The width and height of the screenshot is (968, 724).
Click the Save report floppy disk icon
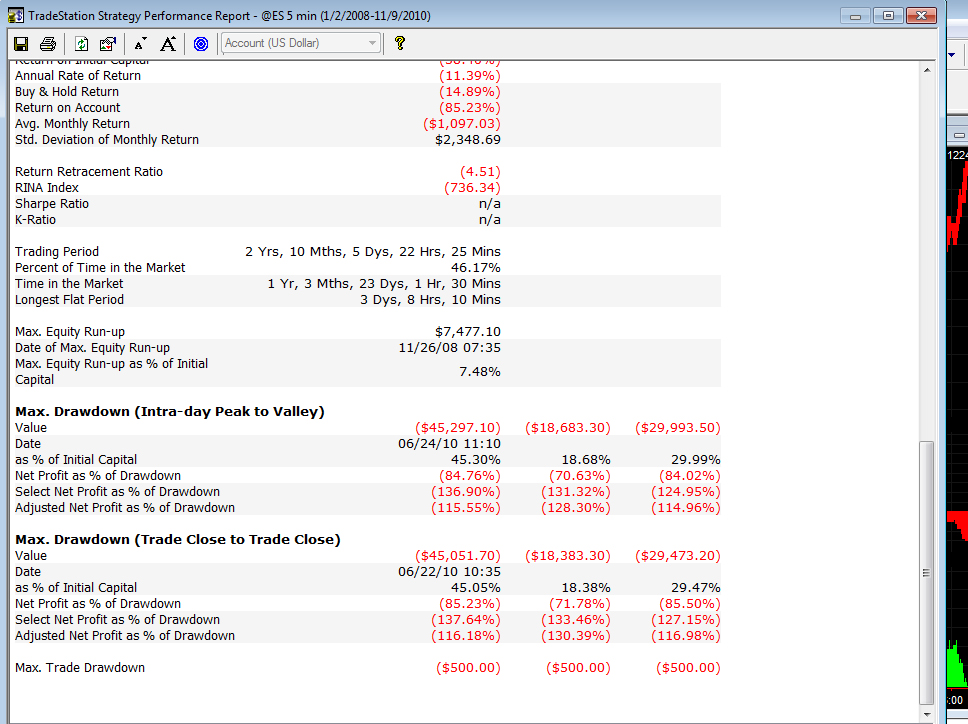point(21,44)
